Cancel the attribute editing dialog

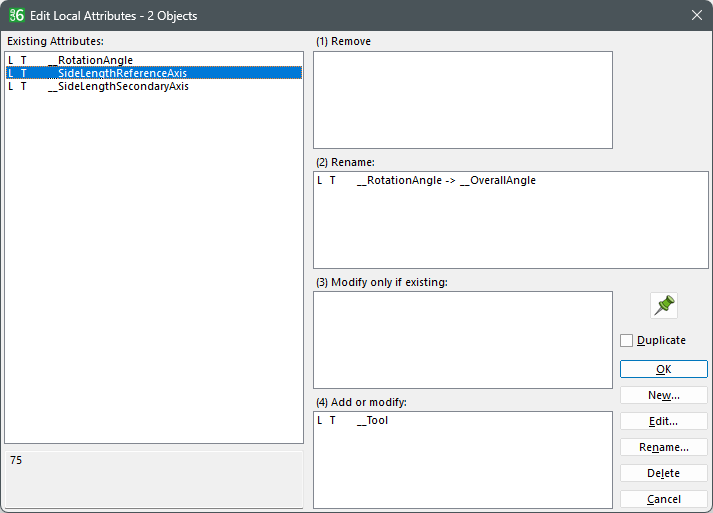click(663, 499)
